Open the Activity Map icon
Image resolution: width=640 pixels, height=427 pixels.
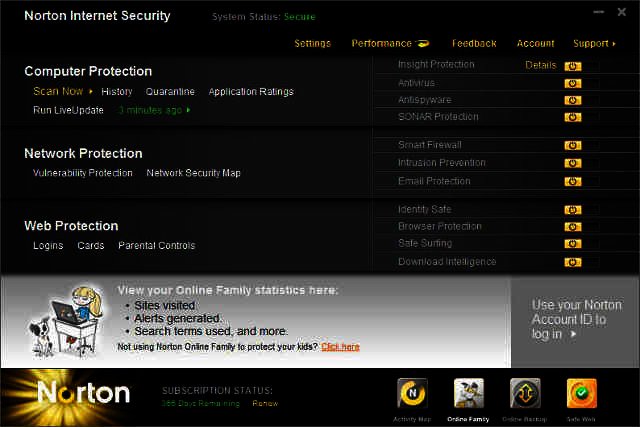click(412, 393)
